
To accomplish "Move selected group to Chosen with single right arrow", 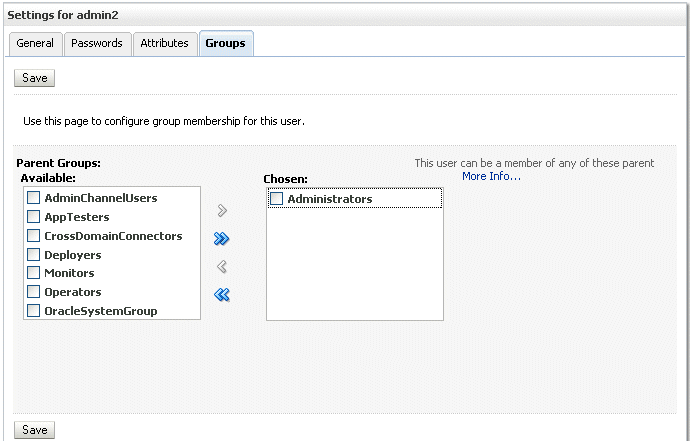I will click(x=222, y=211).
